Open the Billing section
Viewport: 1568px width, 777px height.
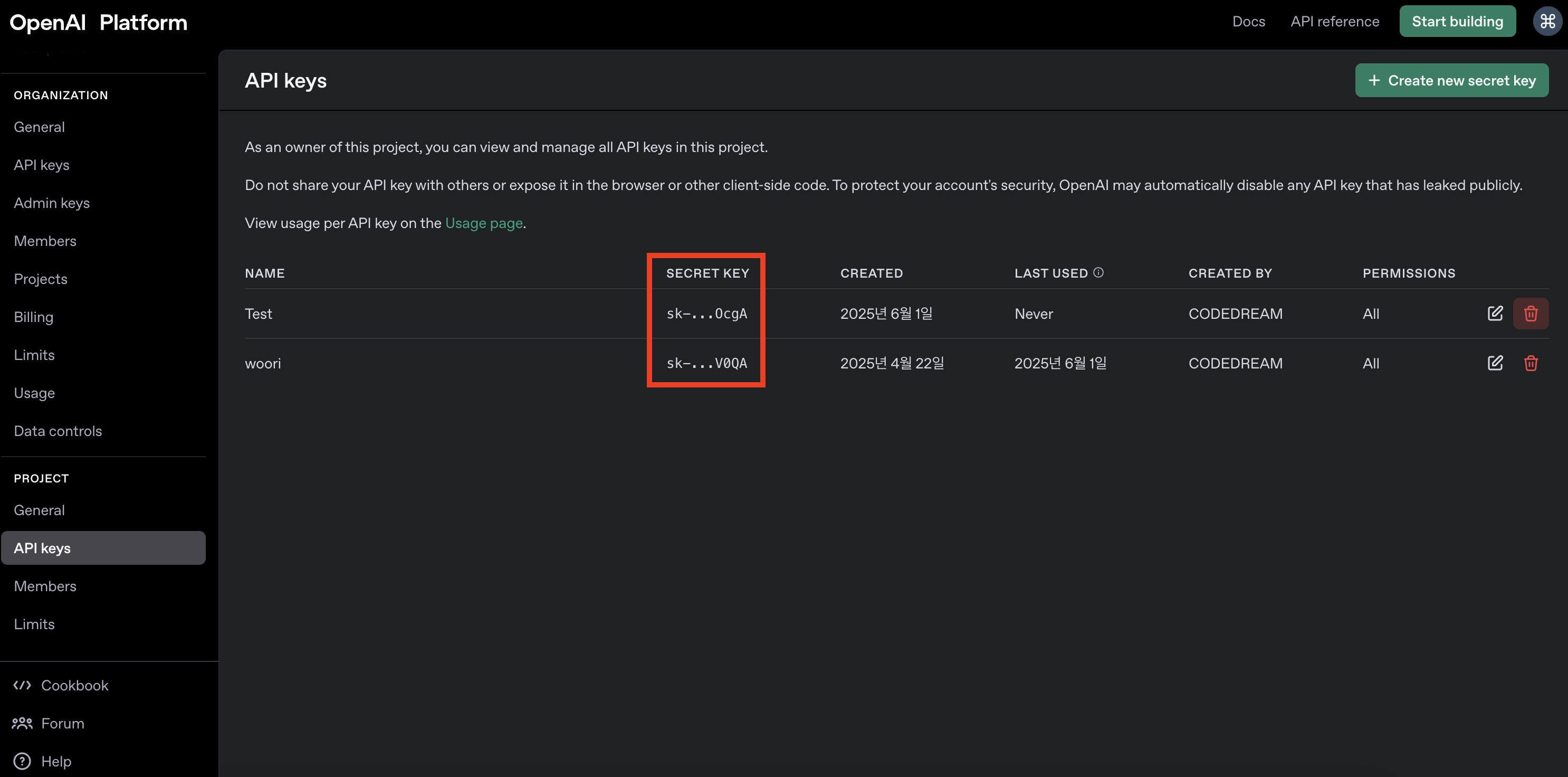(33, 317)
